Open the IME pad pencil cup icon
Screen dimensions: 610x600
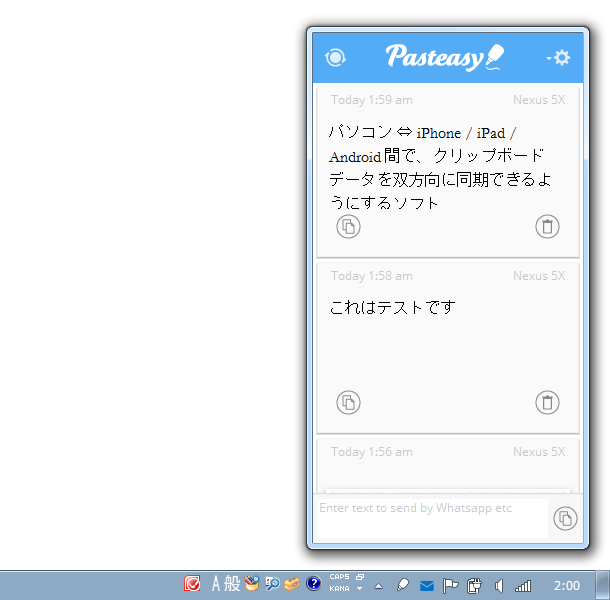click(x=252, y=584)
